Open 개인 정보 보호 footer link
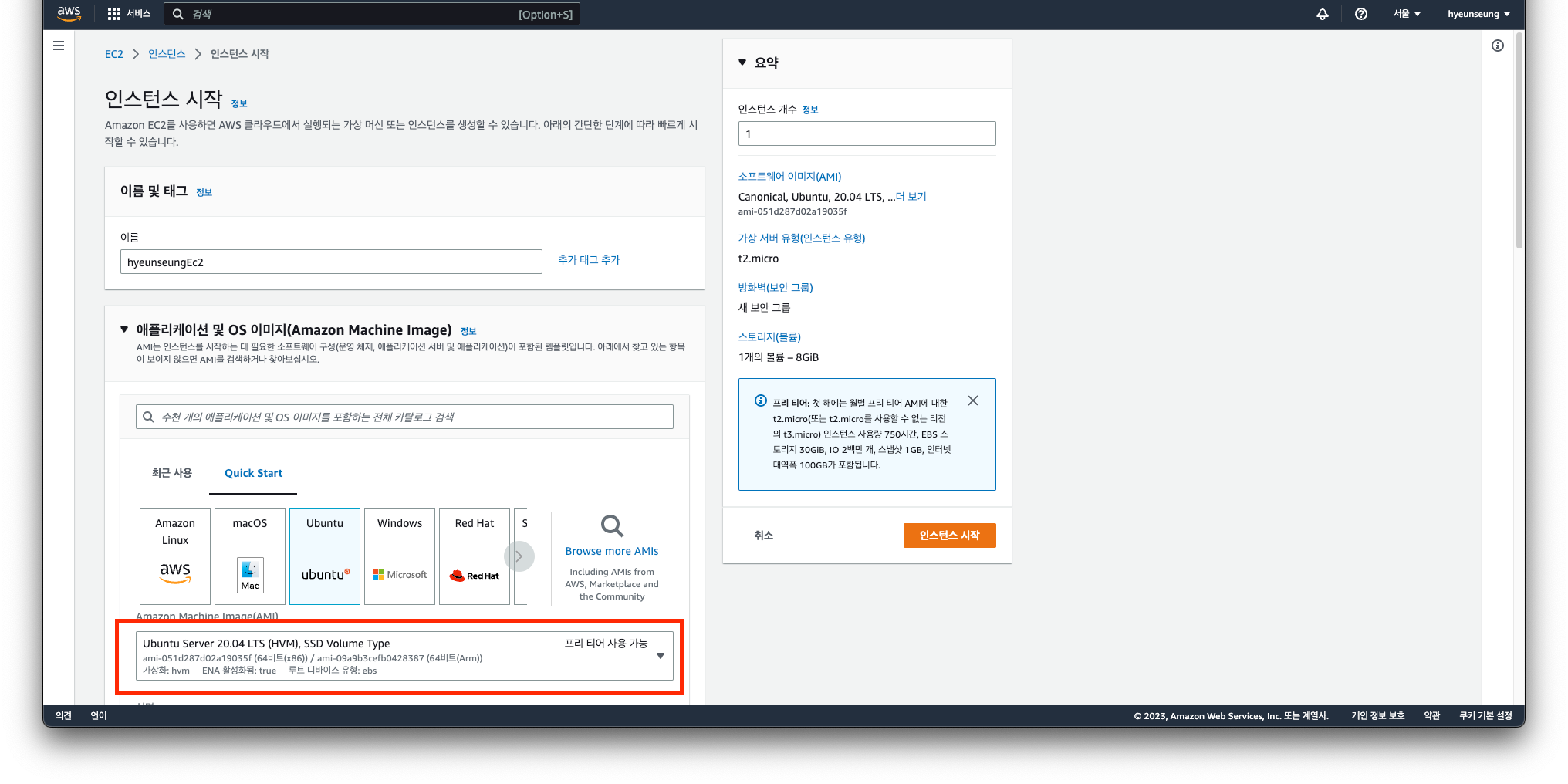Screen dimensions: 1568x784 click(1377, 716)
